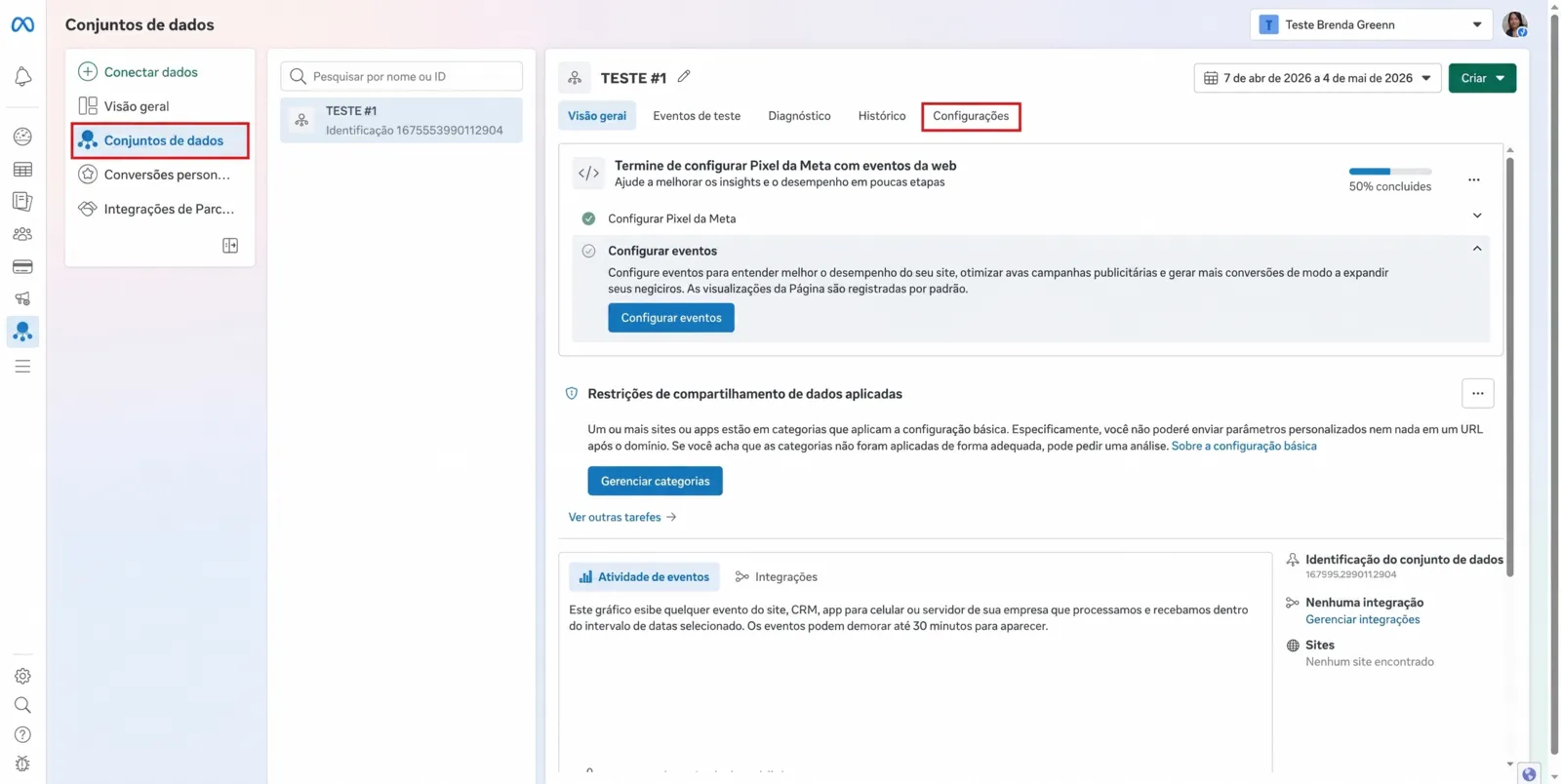Select the Integrações tab
The height and width of the screenshot is (784, 1561).
pyautogui.click(x=777, y=577)
